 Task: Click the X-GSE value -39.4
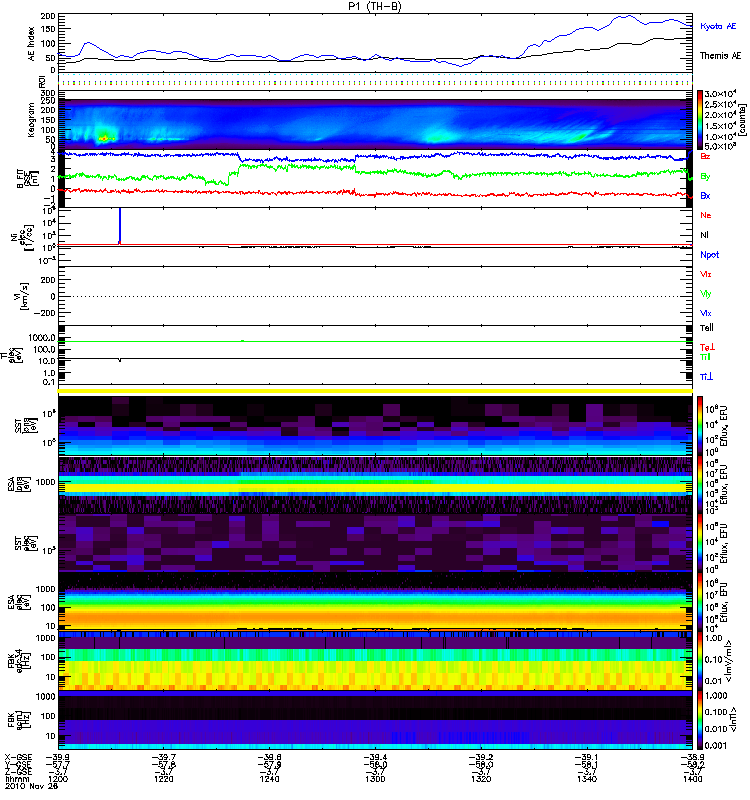click(375, 757)
